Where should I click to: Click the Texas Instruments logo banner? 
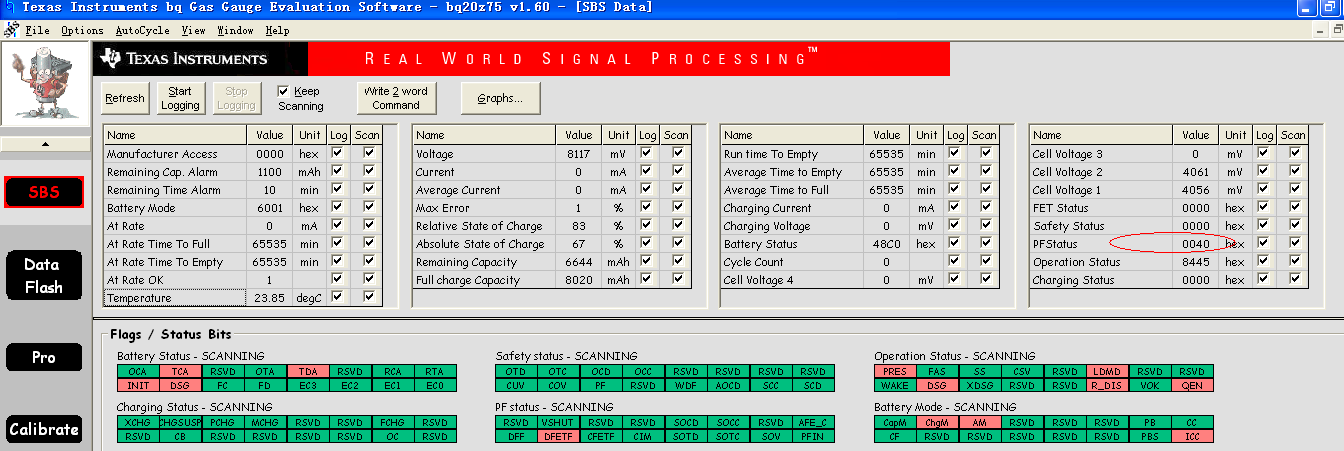point(200,58)
